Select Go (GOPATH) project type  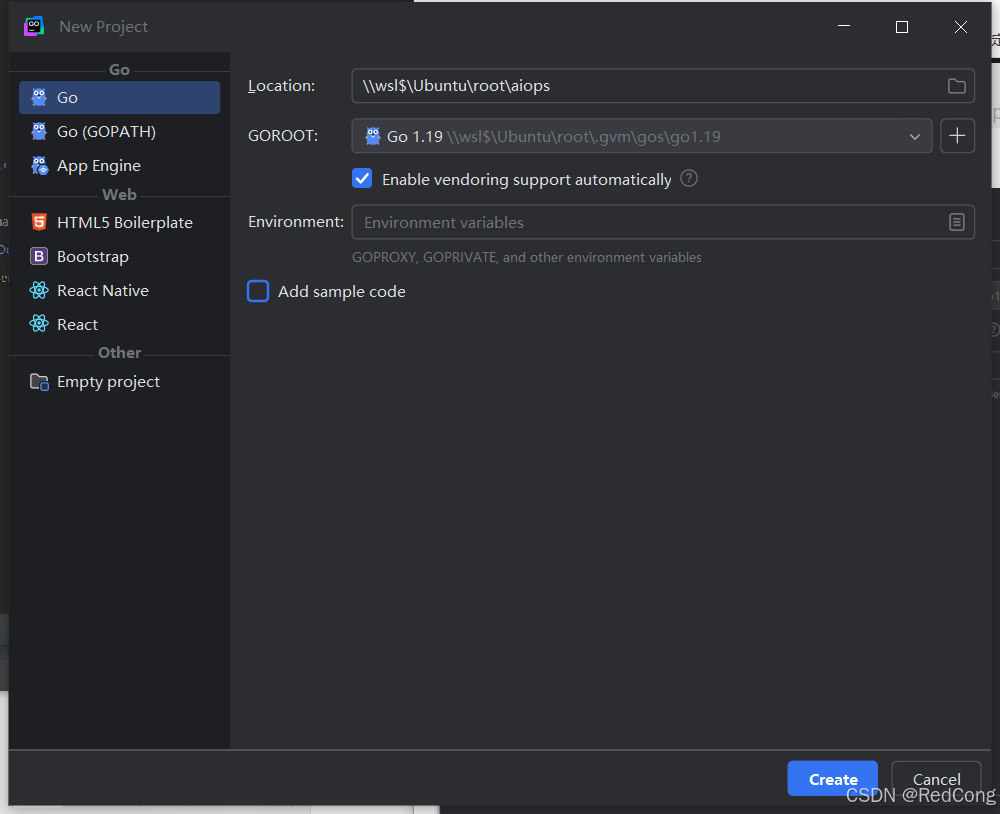(x=119, y=131)
